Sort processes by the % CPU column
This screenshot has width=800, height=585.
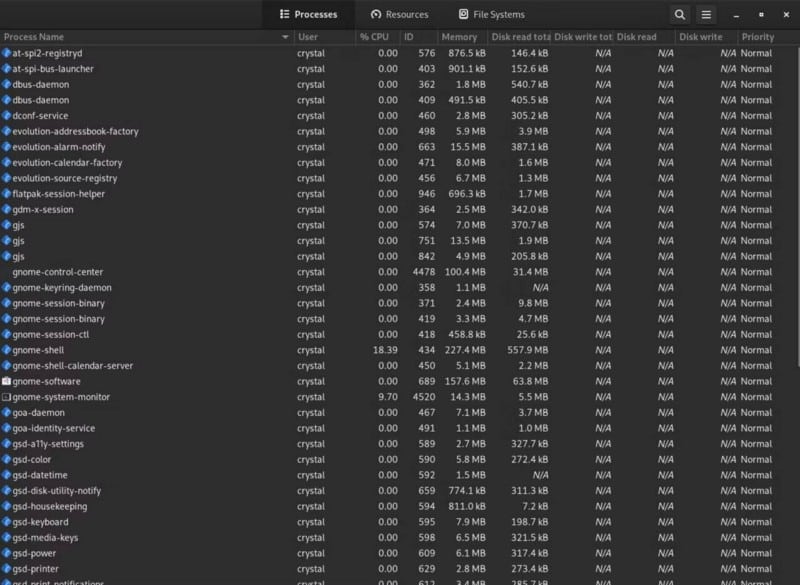373,36
